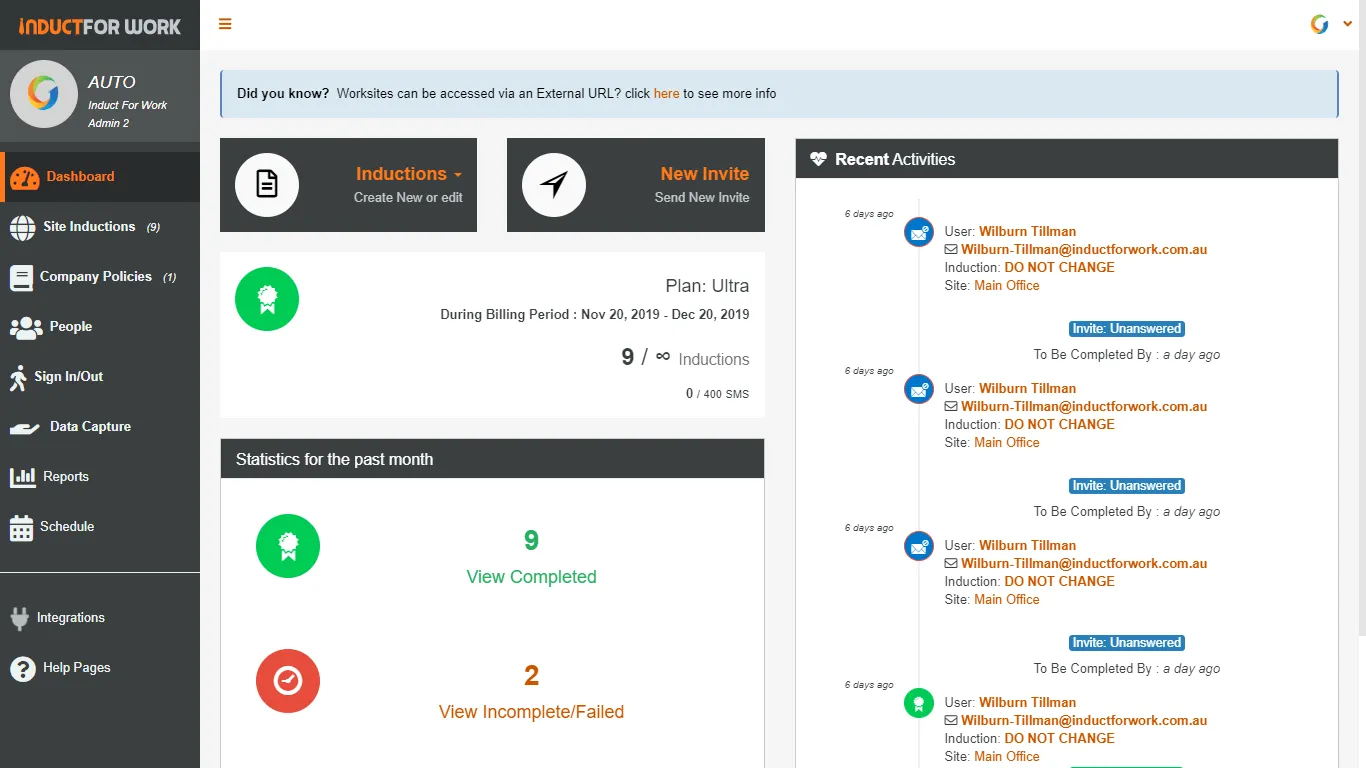View Completed inductions
Screen dimensions: 1366x768
pyautogui.click(x=531, y=577)
